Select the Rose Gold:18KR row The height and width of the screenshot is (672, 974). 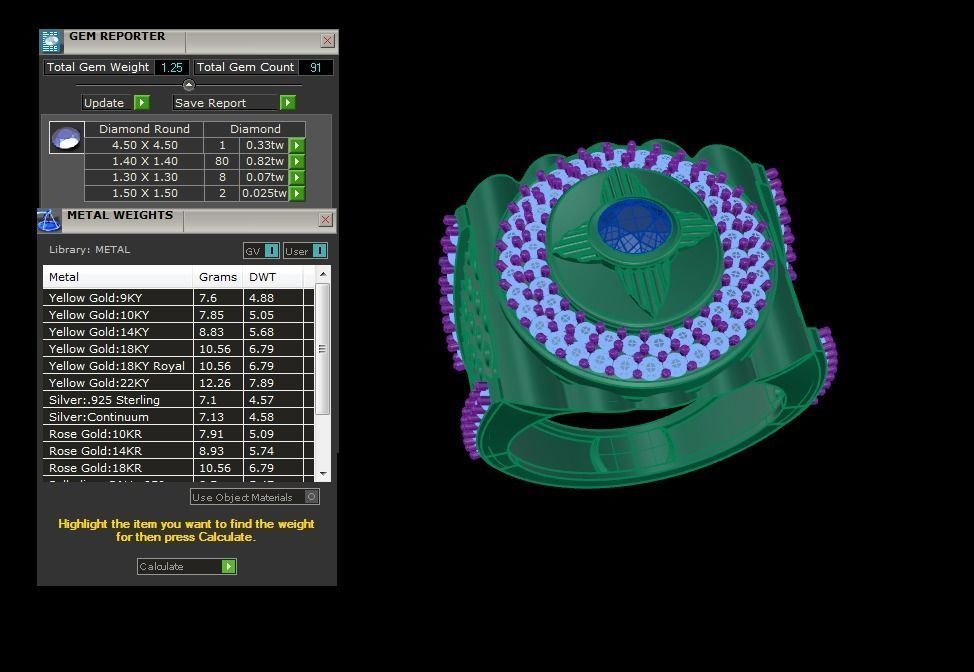click(x=178, y=468)
